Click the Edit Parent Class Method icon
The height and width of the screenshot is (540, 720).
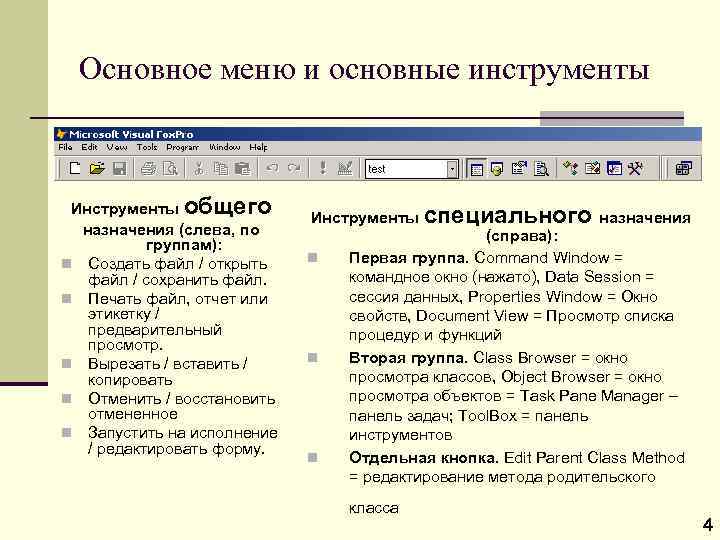[684, 169]
